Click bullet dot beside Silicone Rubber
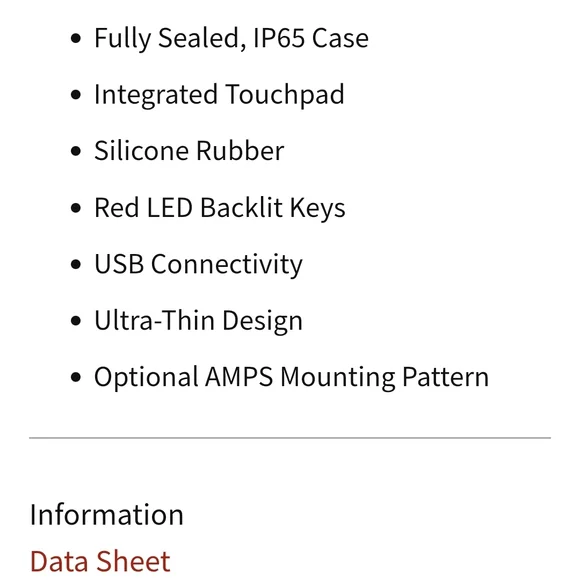 pos(75,151)
